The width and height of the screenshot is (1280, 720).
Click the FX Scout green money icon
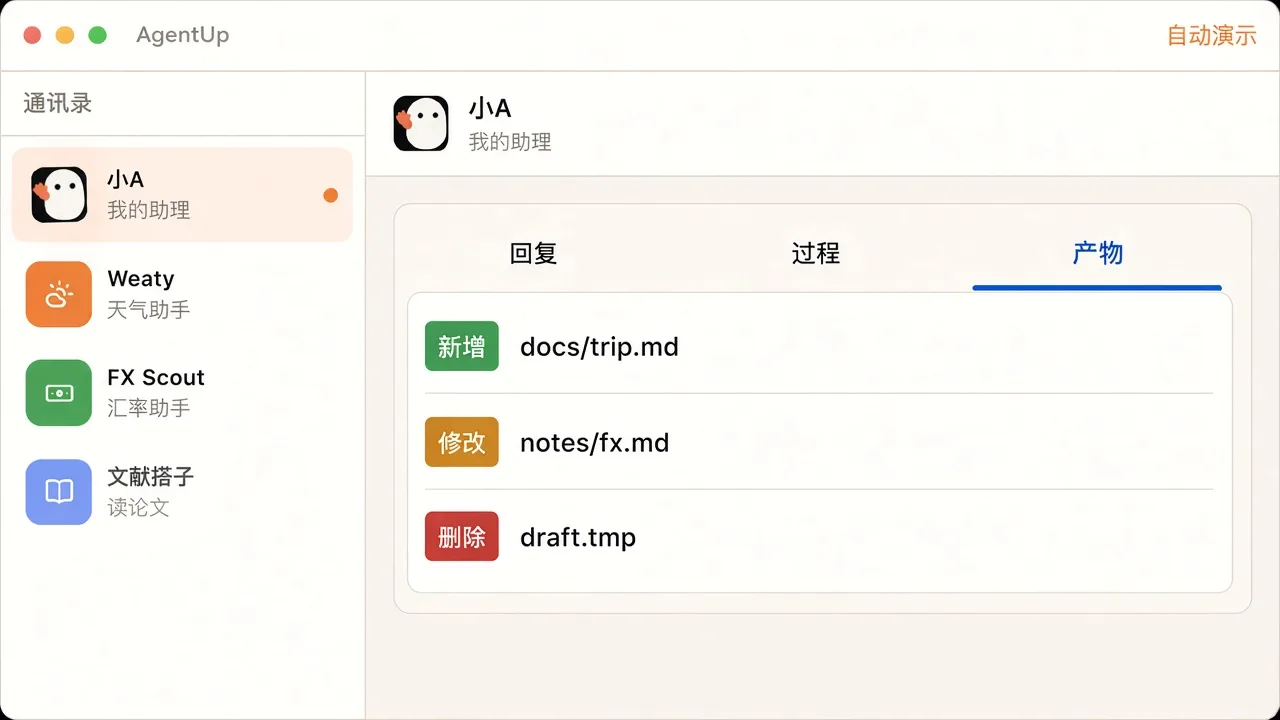59,393
